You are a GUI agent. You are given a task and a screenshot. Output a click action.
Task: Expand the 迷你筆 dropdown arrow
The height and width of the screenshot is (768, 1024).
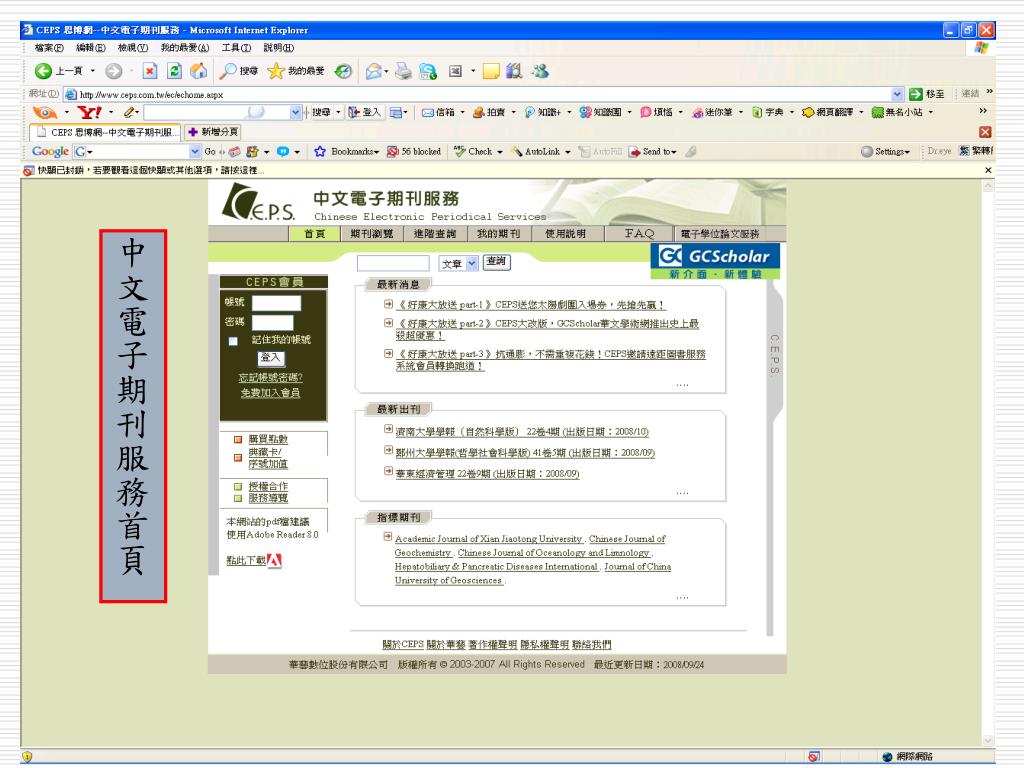pos(741,112)
